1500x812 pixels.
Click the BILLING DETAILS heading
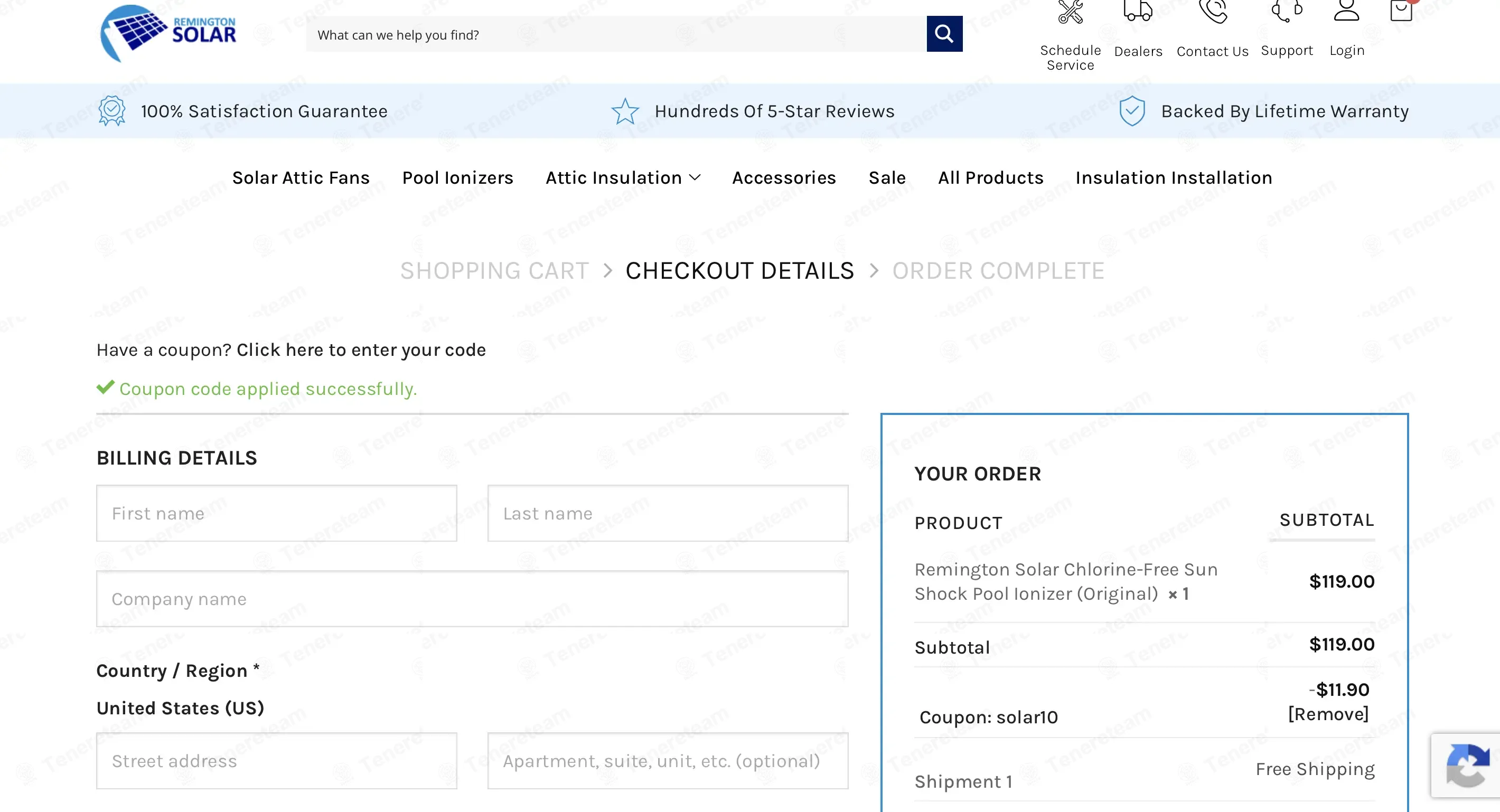(x=177, y=458)
